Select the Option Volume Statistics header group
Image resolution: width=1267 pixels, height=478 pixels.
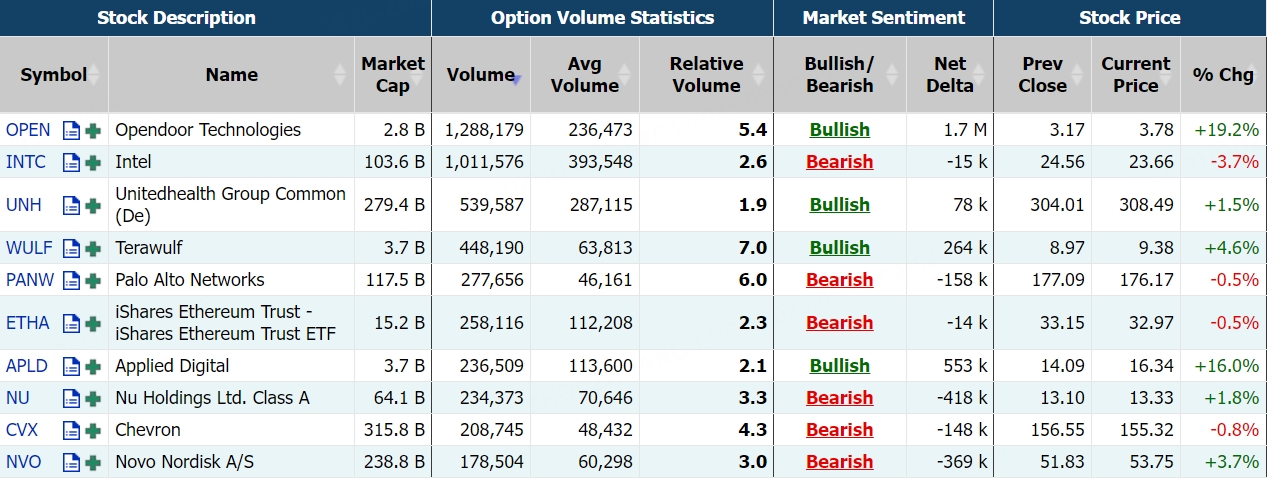point(602,18)
